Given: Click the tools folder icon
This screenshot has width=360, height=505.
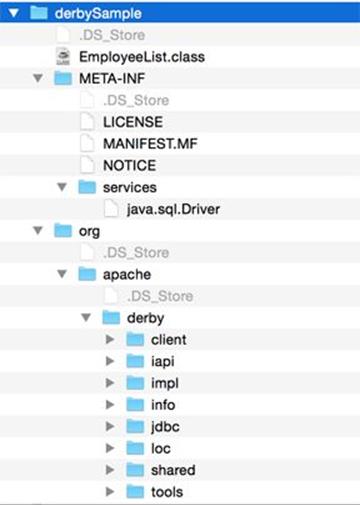Looking at the screenshot, I should click(135, 492).
